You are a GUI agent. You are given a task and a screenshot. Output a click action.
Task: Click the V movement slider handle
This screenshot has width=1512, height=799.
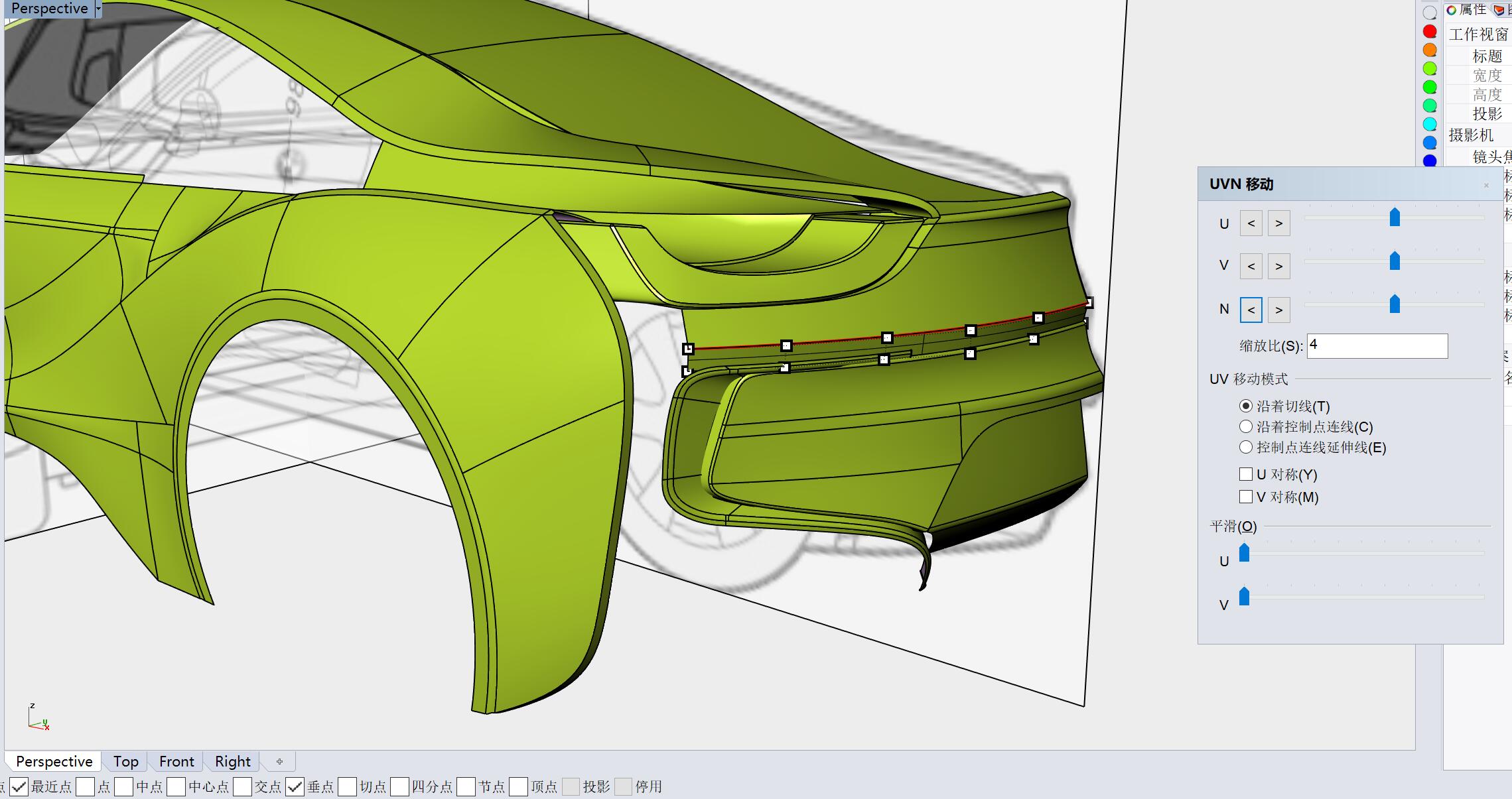[1395, 261]
